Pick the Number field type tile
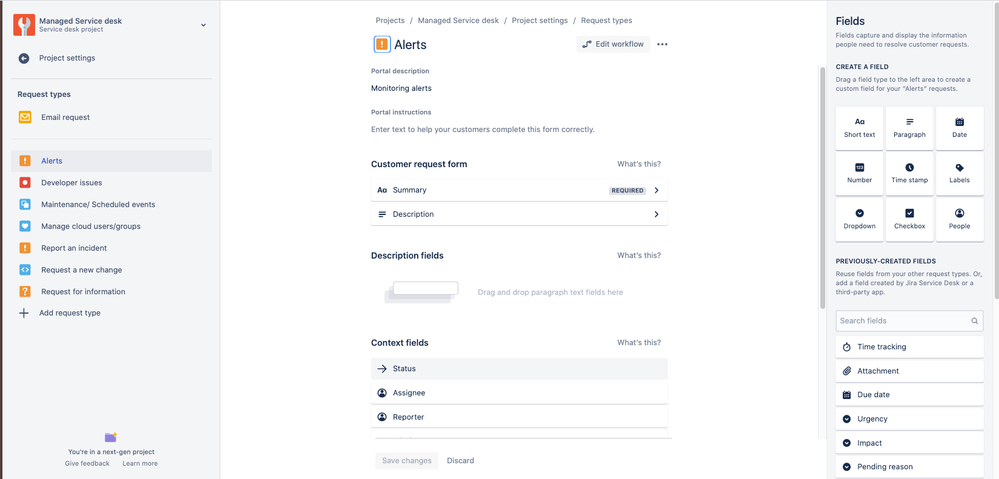Screen dimensions: 999x479 (859, 173)
